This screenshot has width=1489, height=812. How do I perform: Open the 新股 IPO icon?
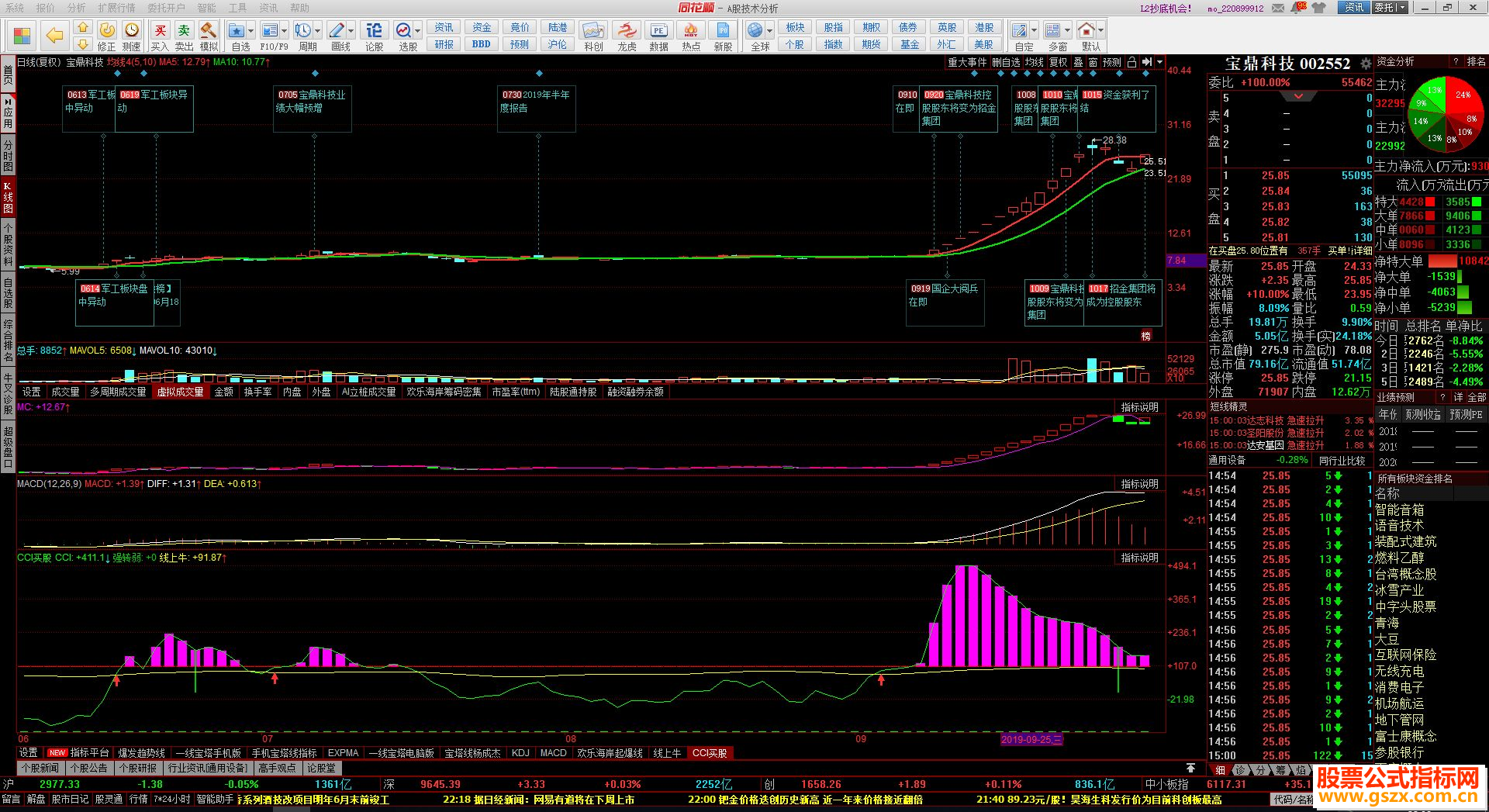coord(723,30)
